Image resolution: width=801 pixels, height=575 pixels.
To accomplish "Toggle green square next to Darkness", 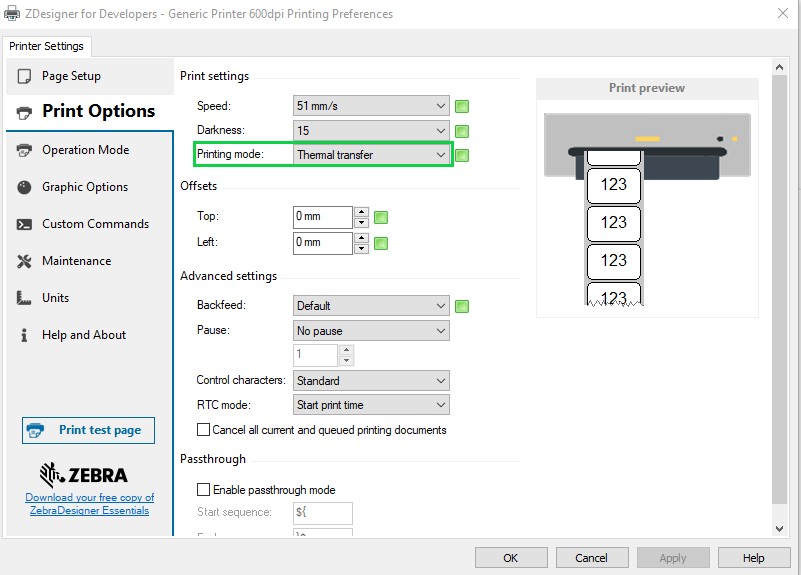I will (462, 131).
